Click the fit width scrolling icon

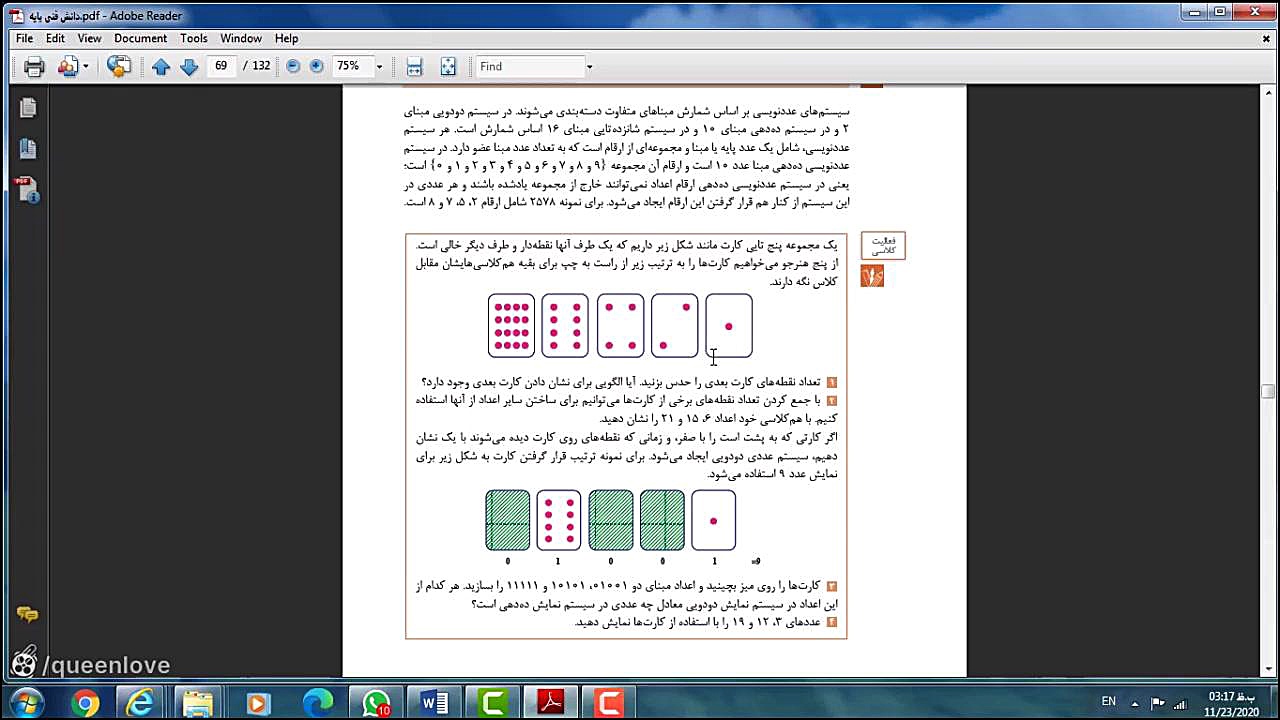[414, 67]
